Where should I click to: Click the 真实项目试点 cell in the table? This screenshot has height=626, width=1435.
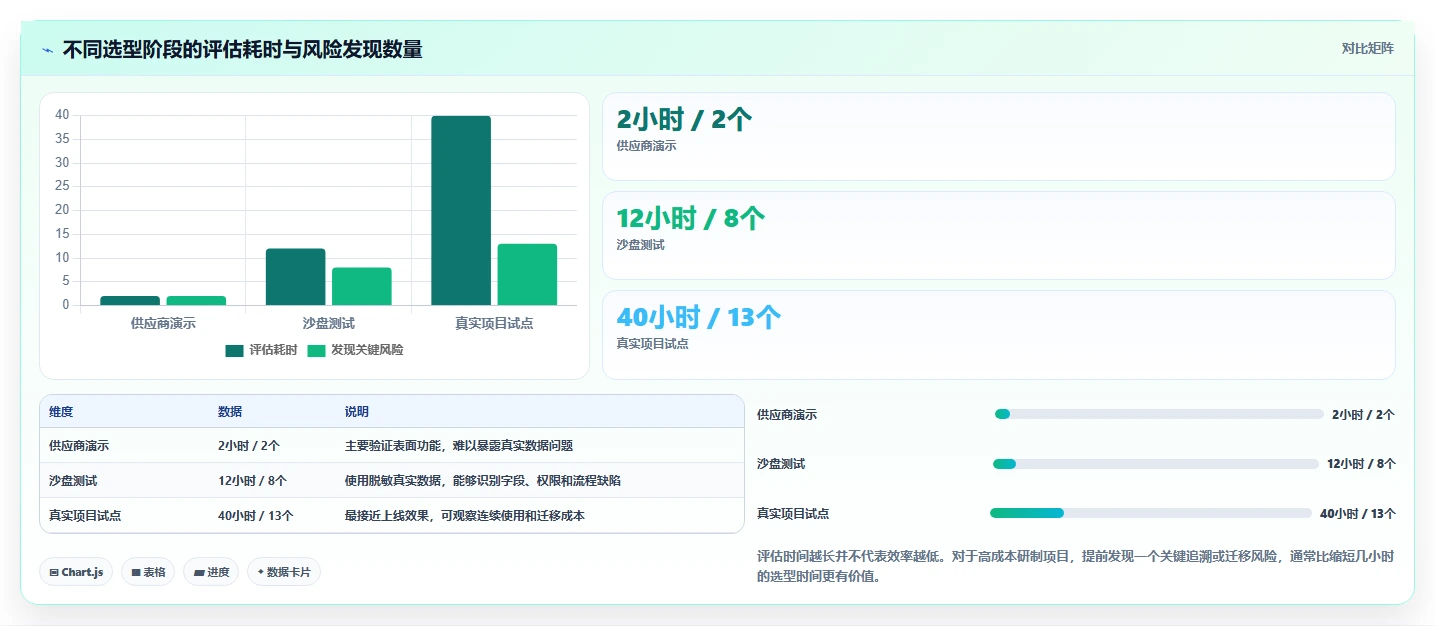tap(85, 516)
